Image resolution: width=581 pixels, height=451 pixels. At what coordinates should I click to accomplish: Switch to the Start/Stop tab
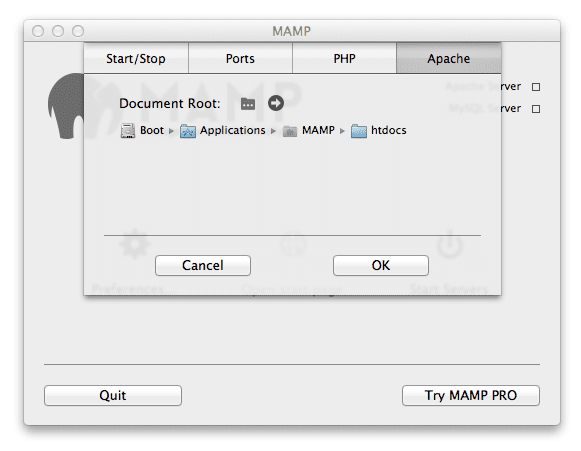pyautogui.click(x=136, y=58)
